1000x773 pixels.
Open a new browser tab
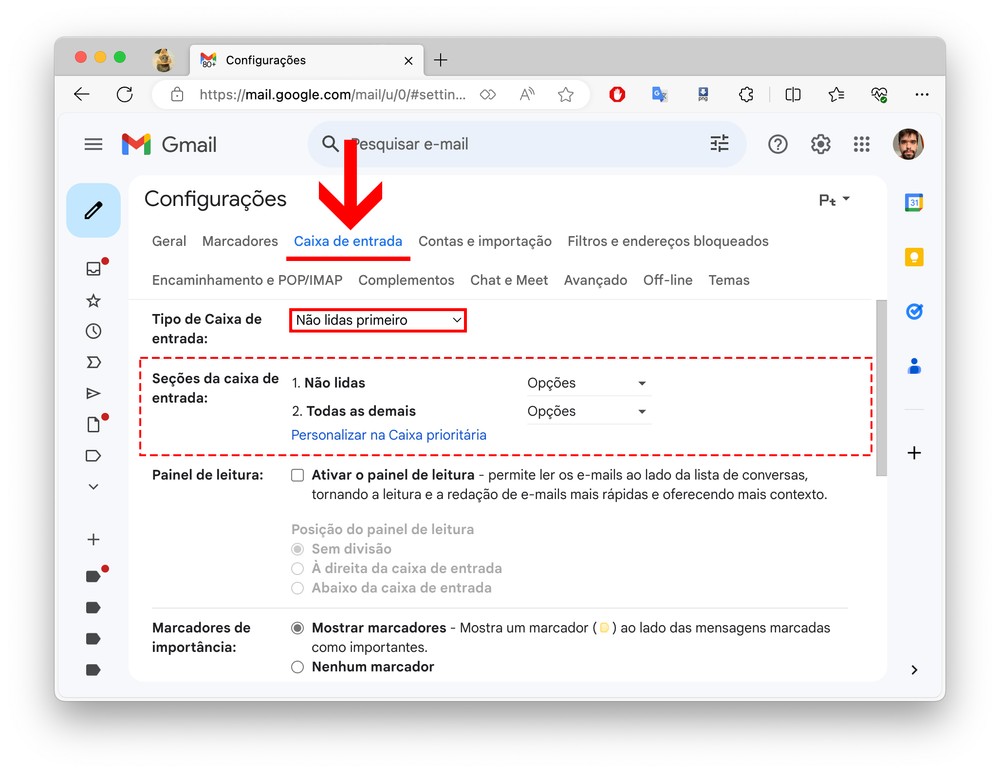440,60
